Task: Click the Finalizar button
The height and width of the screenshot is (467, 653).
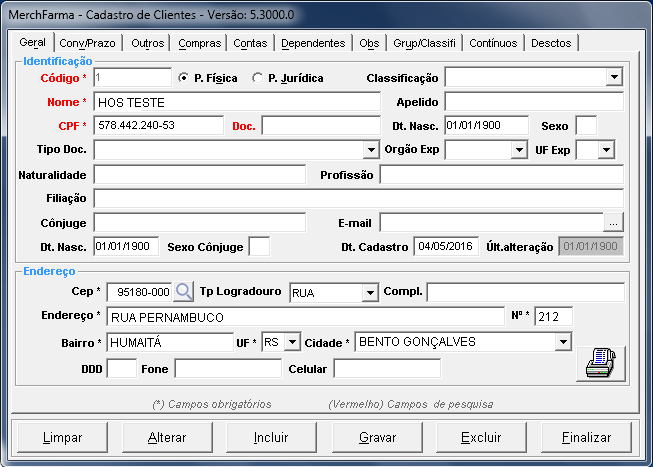Action: click(586, 438)
